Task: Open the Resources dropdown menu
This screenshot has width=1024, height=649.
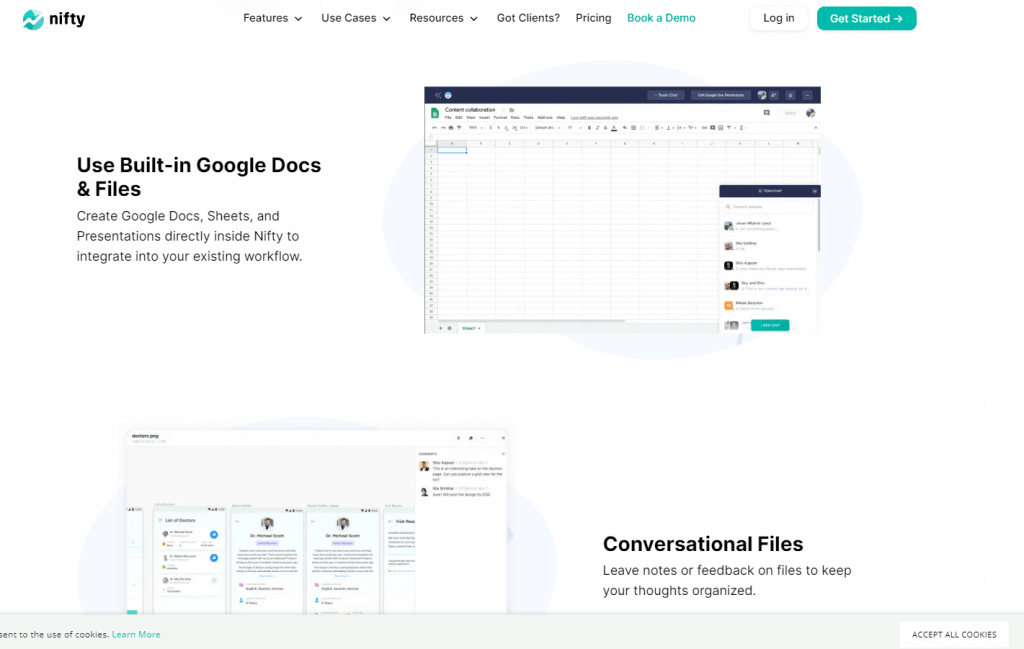Action: (443, 17)
